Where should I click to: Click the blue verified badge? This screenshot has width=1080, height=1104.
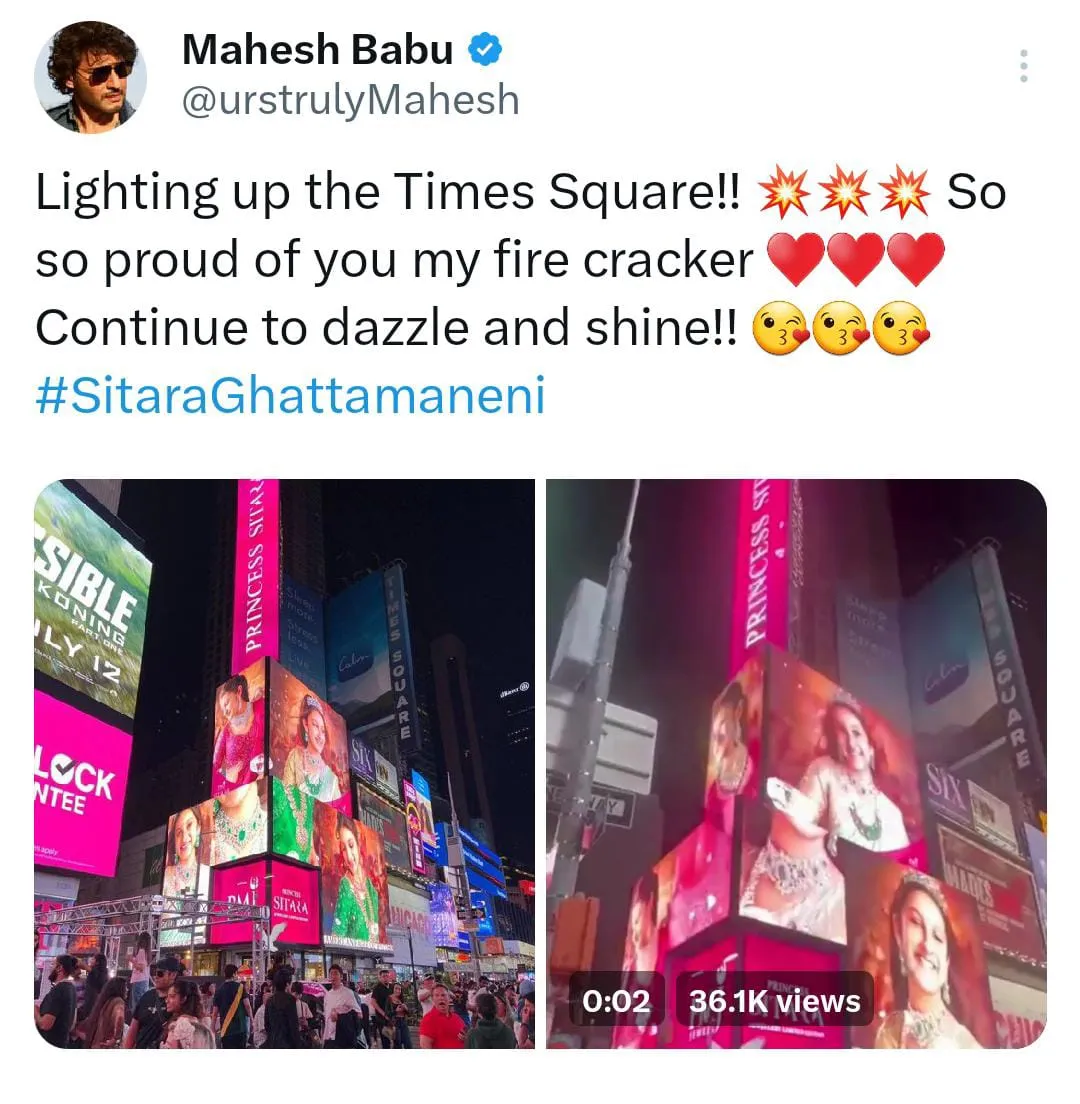(485, 50)
